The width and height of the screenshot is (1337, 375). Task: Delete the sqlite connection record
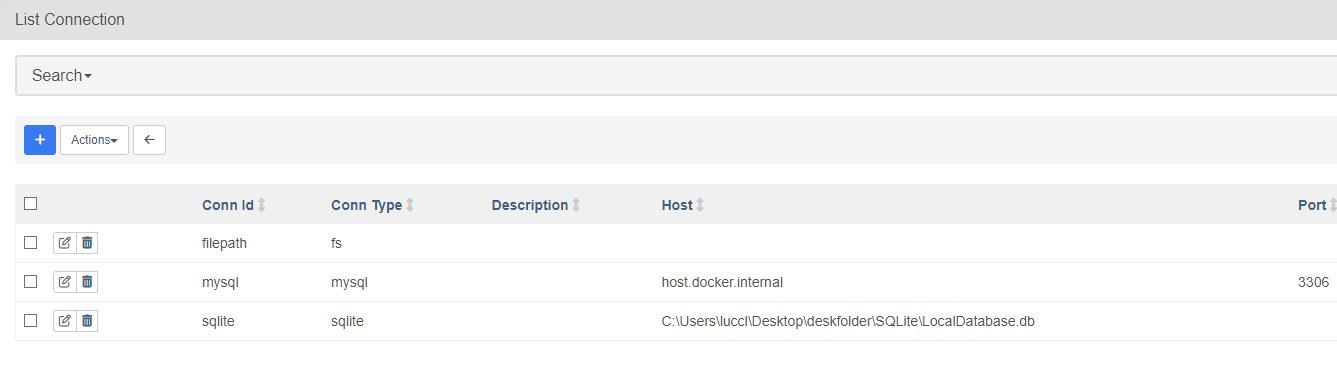tap(87, 321)
